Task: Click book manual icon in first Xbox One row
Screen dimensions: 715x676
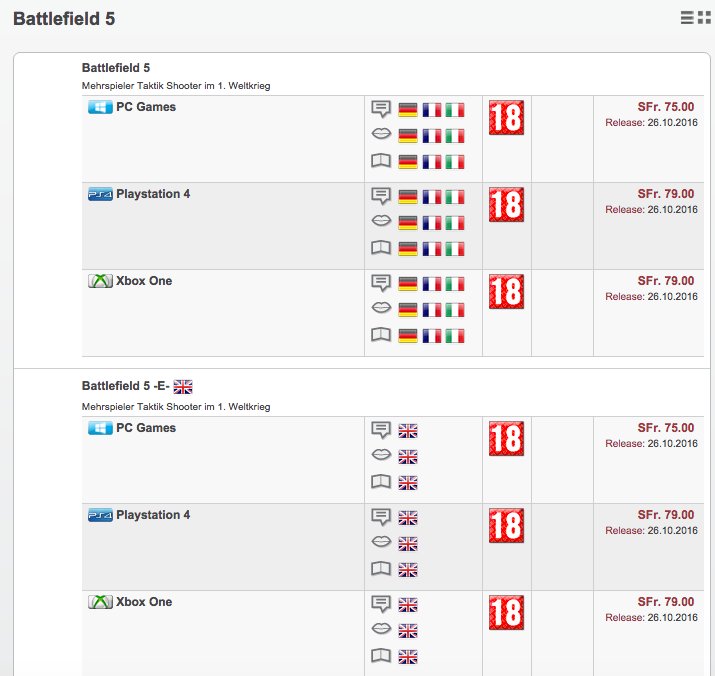Action: [381, 335]
